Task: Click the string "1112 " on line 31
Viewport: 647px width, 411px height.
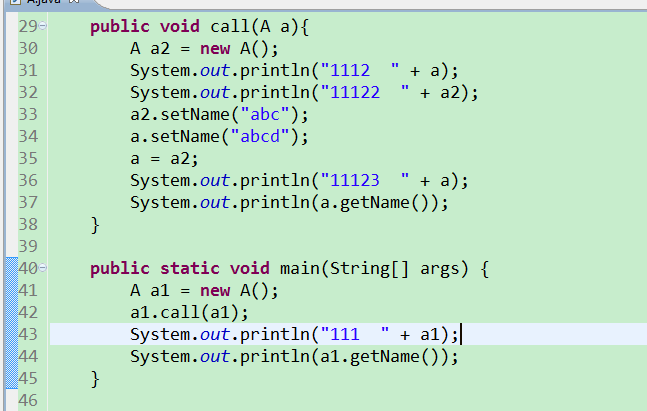Action: coord(360,70)
